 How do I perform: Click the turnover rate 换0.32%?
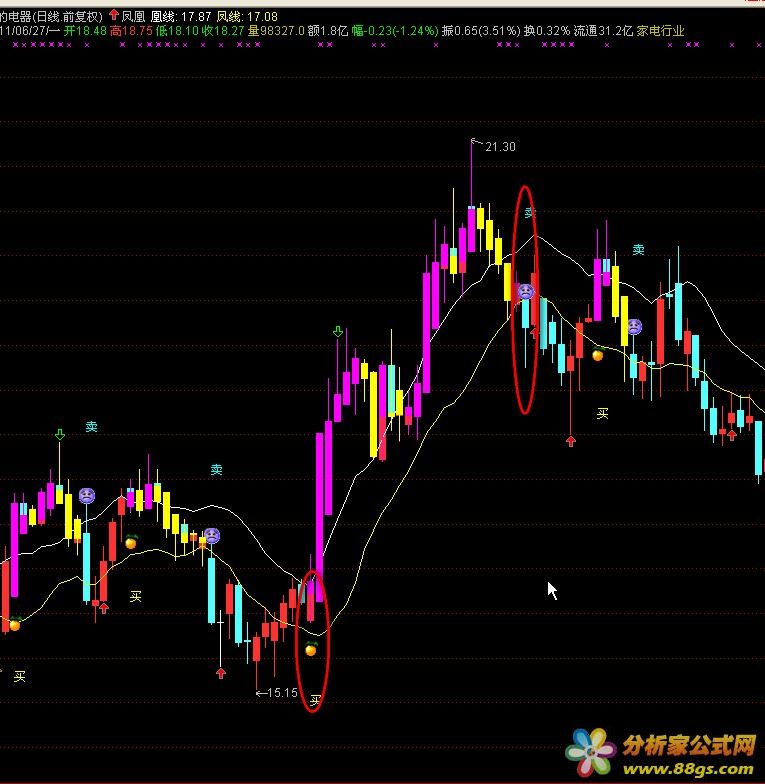point(547,31)
